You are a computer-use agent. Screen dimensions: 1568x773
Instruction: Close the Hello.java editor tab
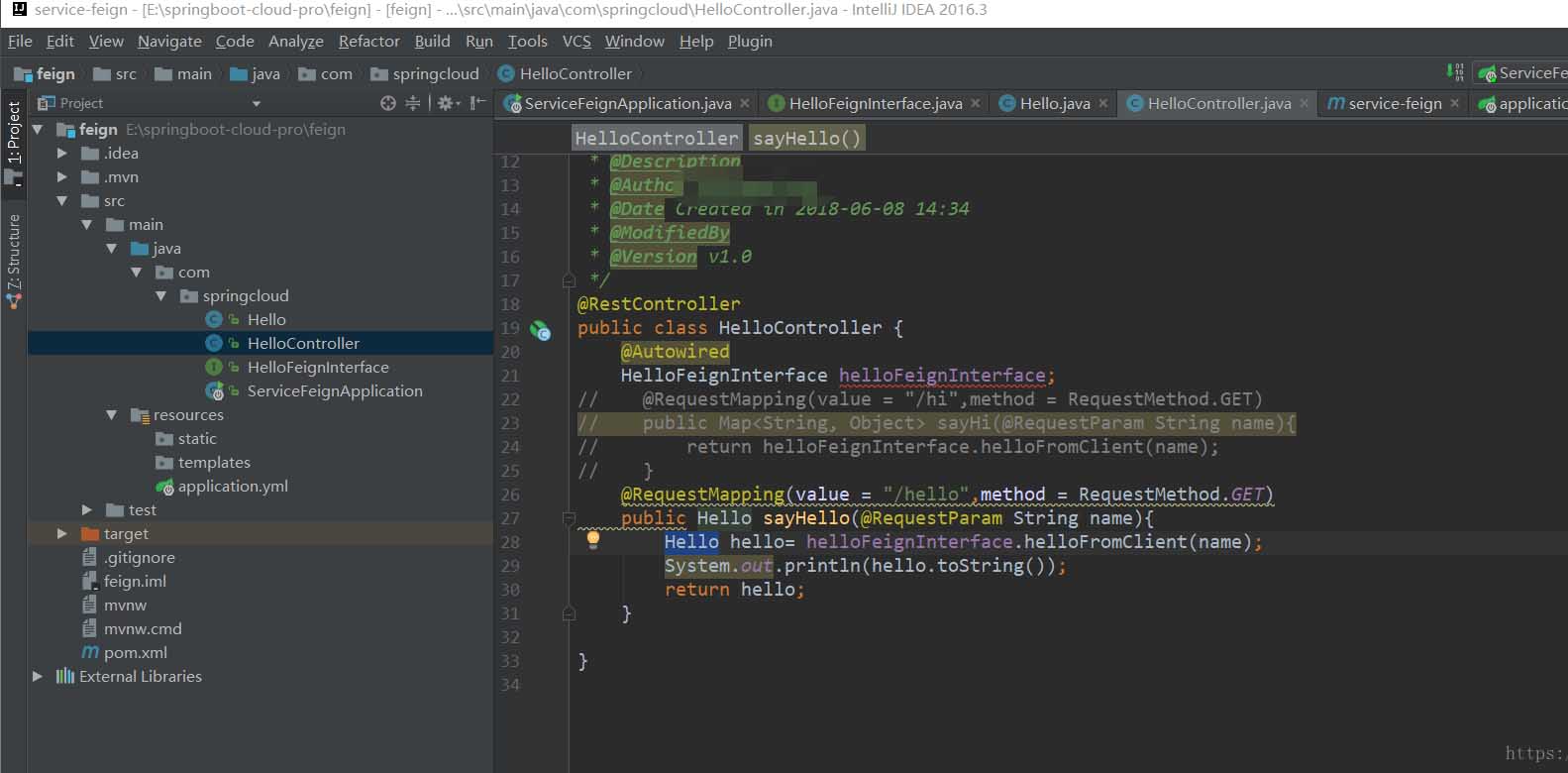tap(1102, 103)
